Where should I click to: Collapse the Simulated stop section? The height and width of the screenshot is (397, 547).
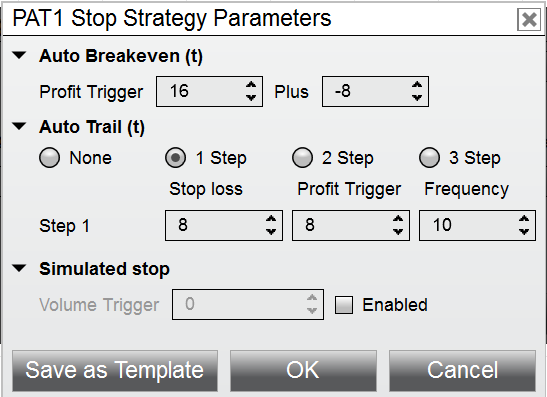pyautogui.click(x=19, y=268)
